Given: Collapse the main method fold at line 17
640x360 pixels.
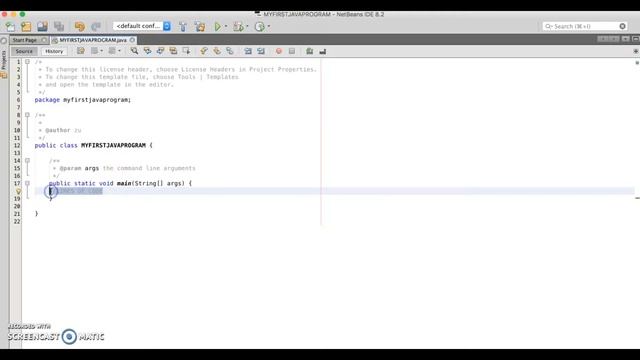Looking at the screenshot, I should pyautogui.click(x=27, y=183).
